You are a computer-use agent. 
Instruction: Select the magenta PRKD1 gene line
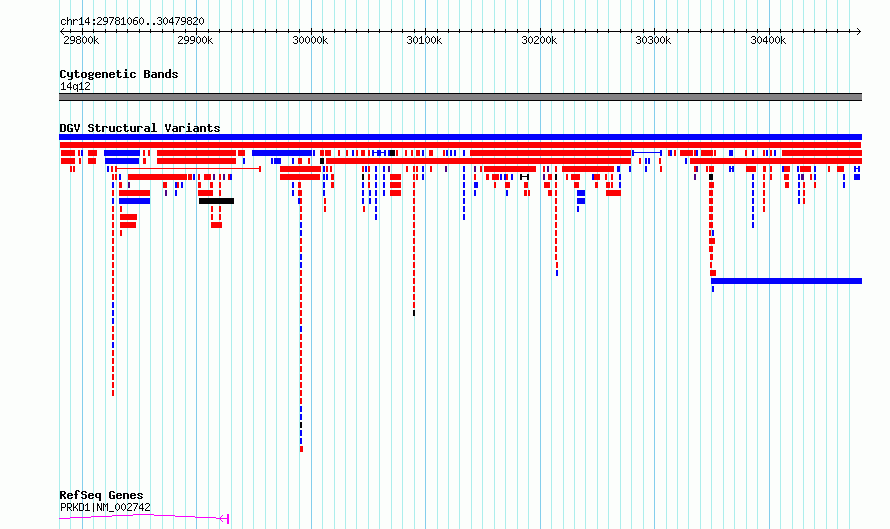[x=144, y=517]
